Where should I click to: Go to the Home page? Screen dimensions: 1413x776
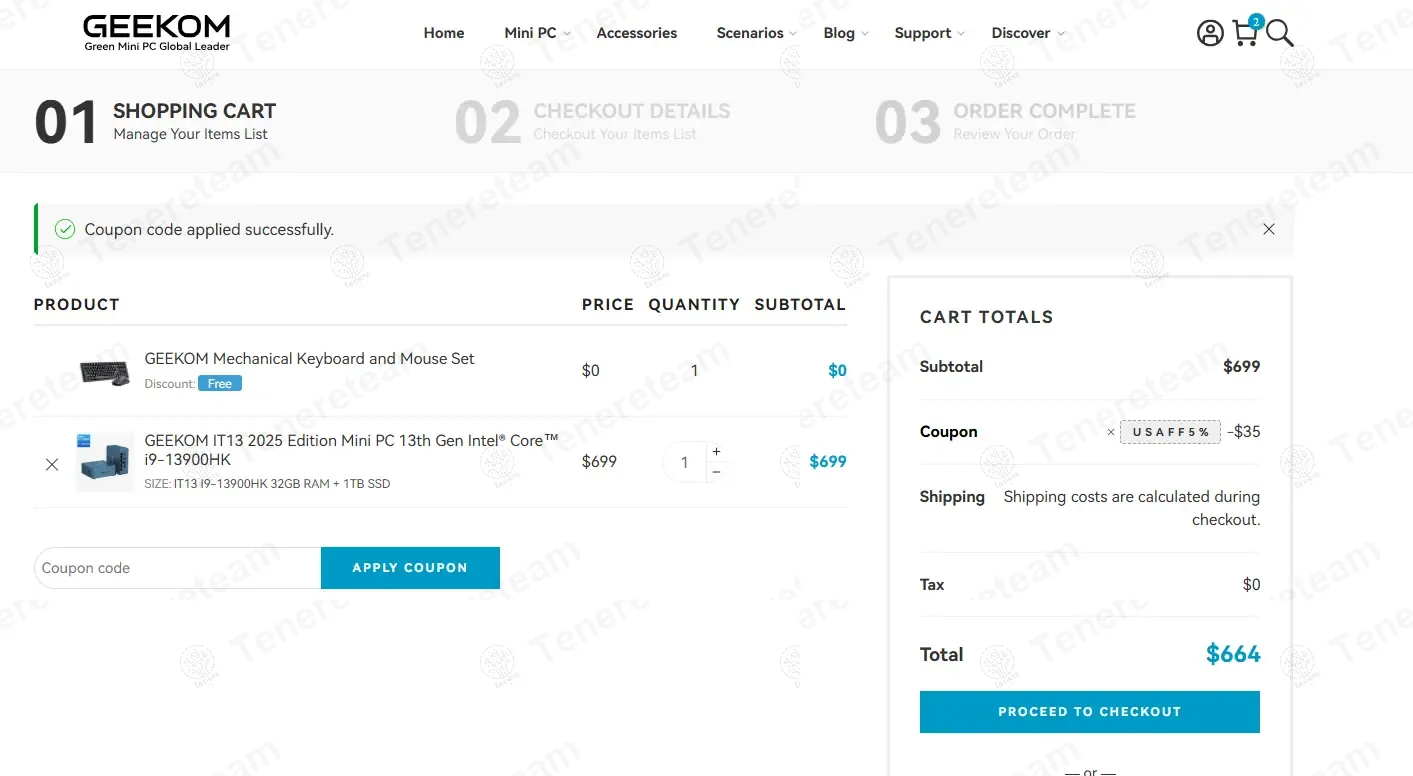tap(444, 33)
